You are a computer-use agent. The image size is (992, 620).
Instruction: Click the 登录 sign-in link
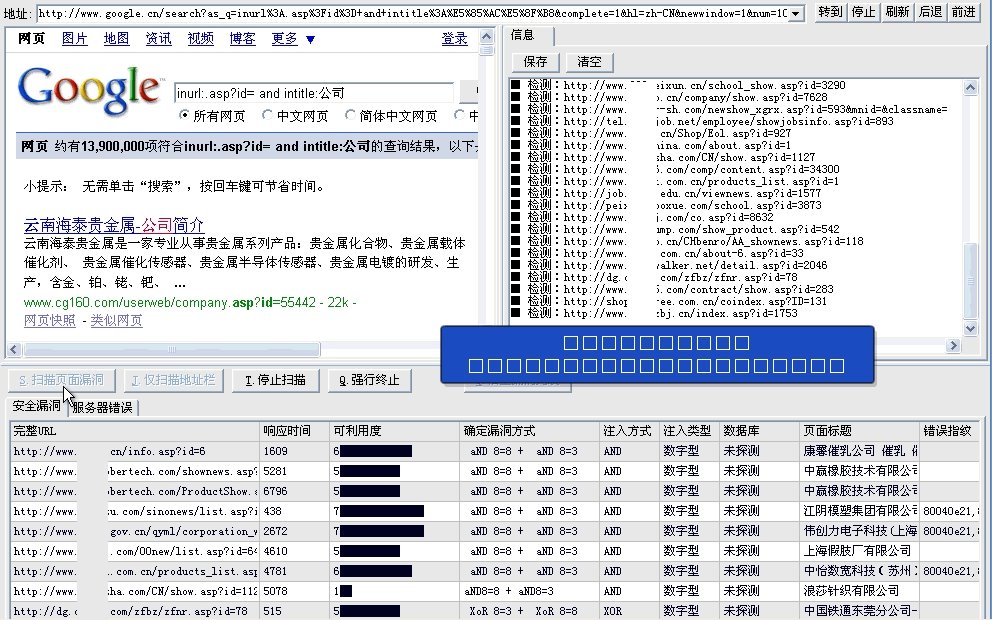coord(454,39)
